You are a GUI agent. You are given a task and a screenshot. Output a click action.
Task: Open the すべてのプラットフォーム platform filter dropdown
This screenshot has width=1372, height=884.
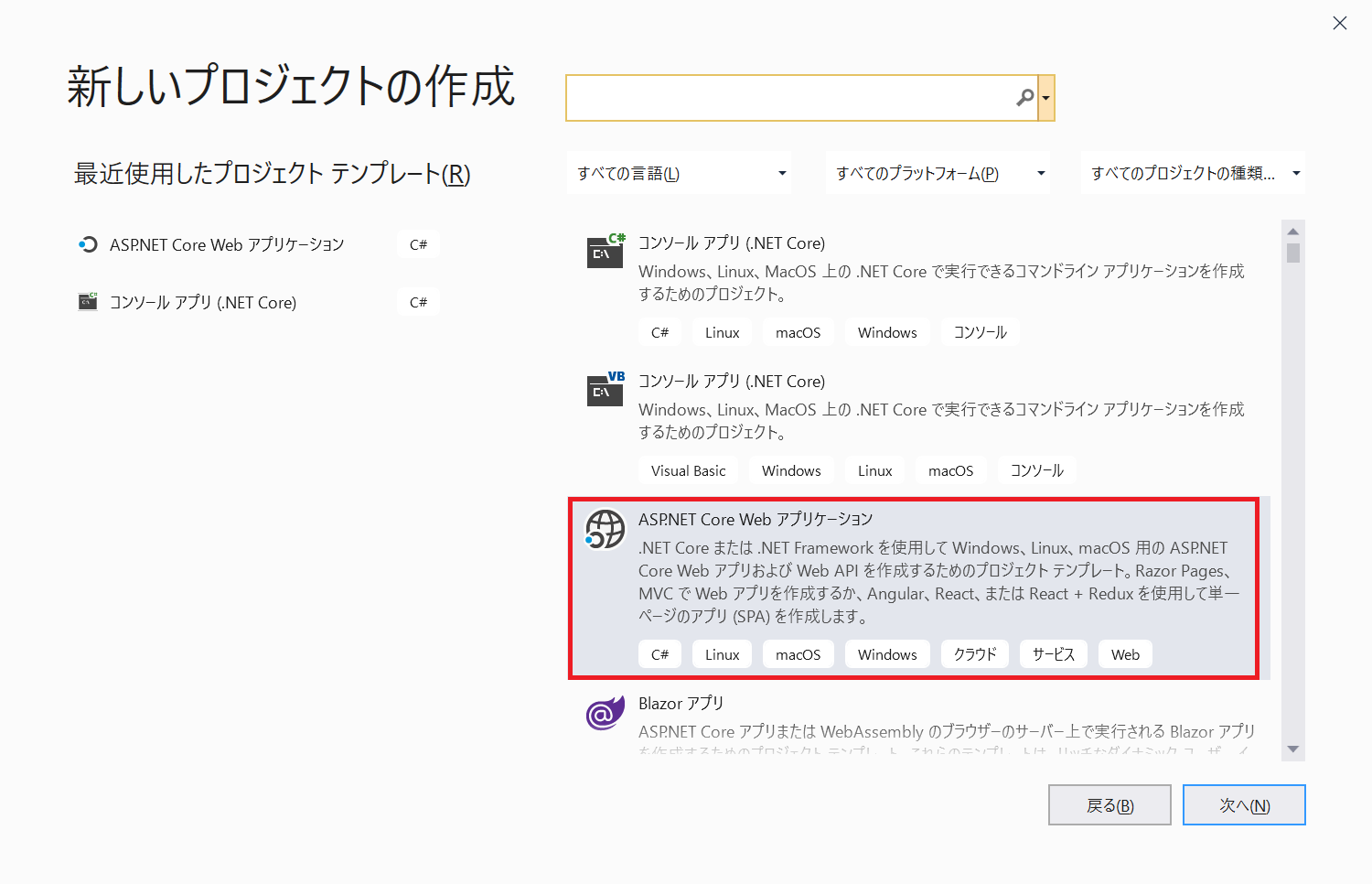(x=938, y=173)
